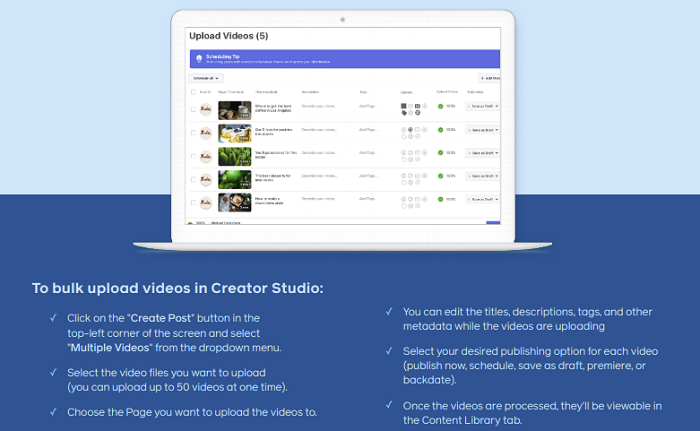The height and width of the screenshot is (431, 700).
Task: Click the Add Tags field for charcuterie video
Action: pyautogui.click(x=368, y=199)
